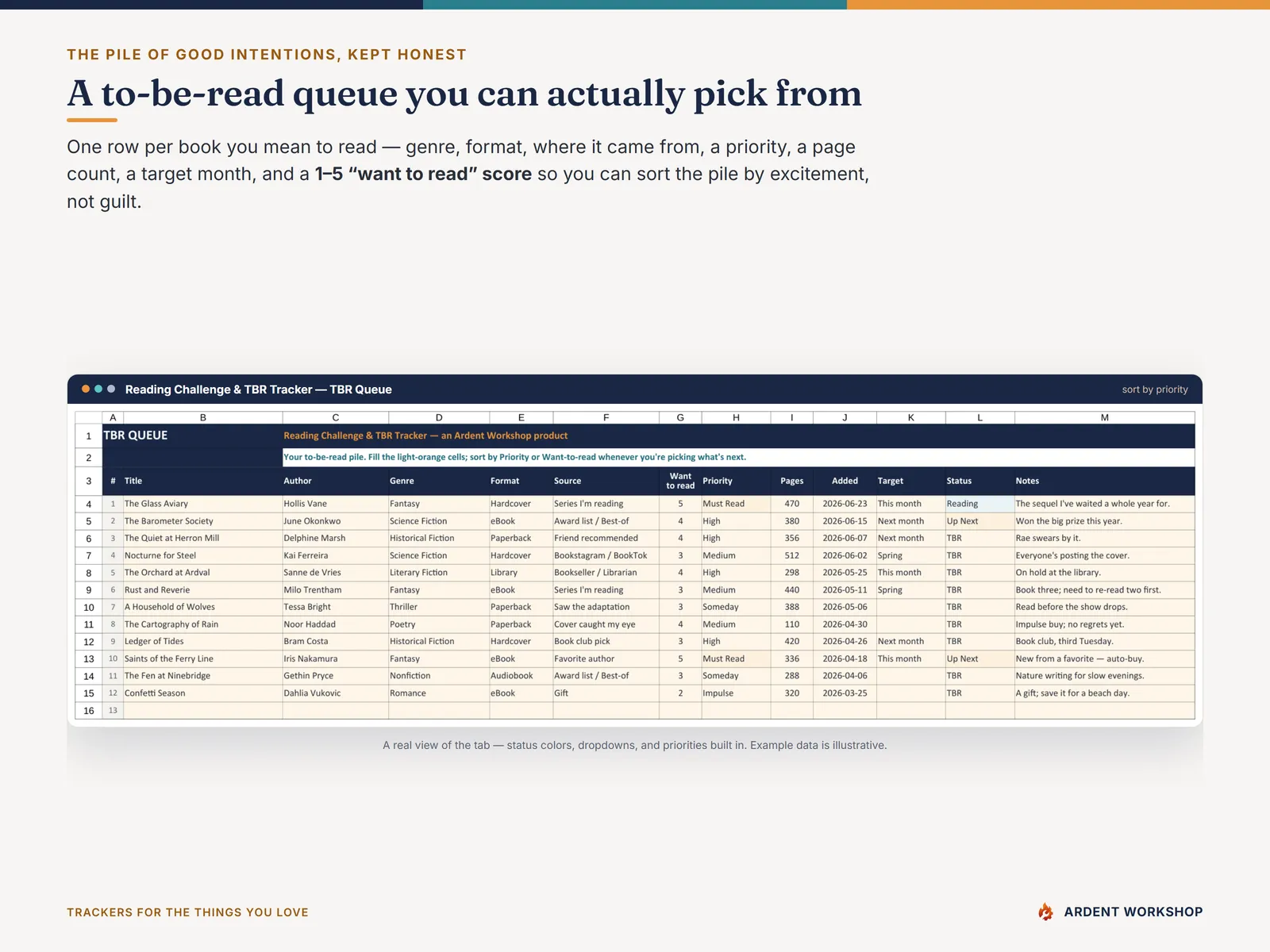
Task: Select 'A Household of Wolves' cell
Action: [203, 607]
